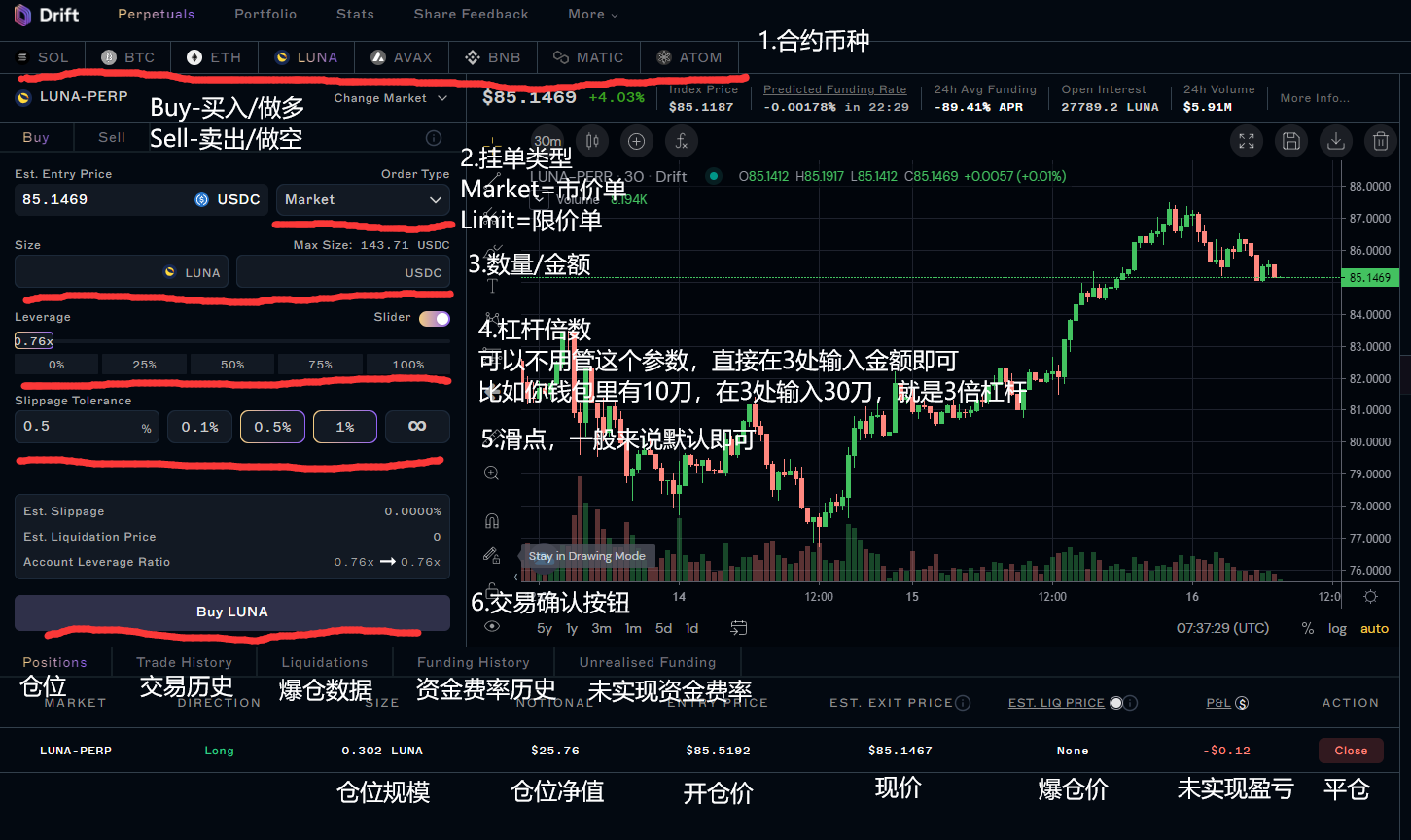1411x840 pixels.
Task: Switch to the Funding History tab
Action: pyautogui.click(x=473, y=662)
